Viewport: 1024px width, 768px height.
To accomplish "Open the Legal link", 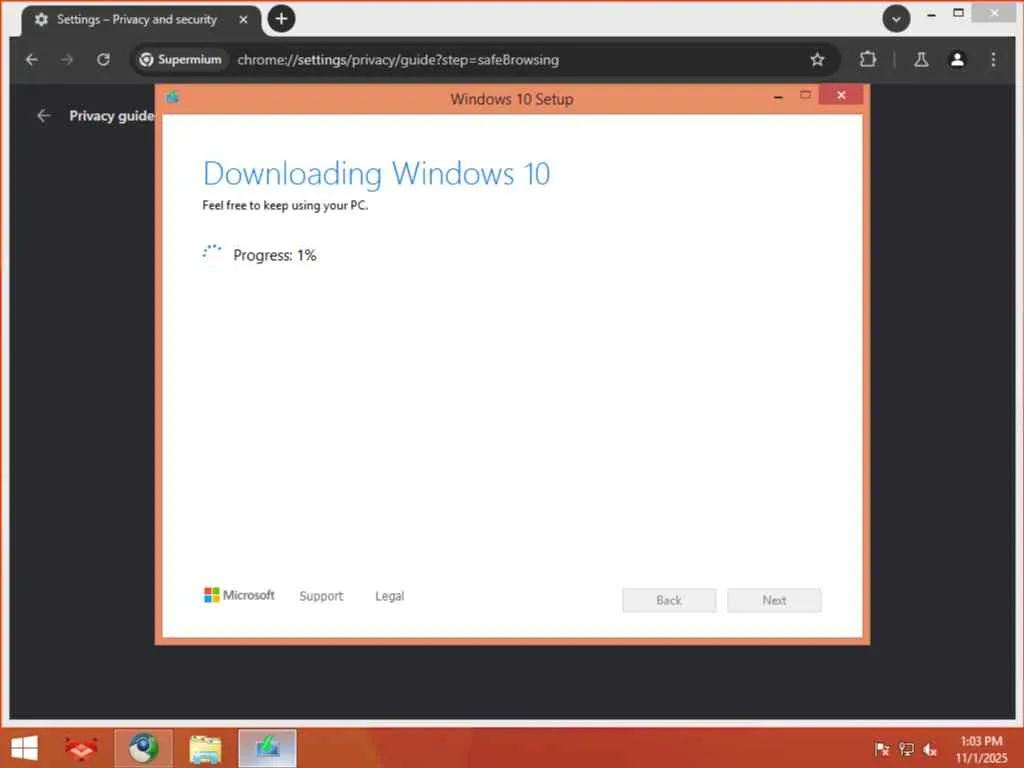I will tap(389, 596).
